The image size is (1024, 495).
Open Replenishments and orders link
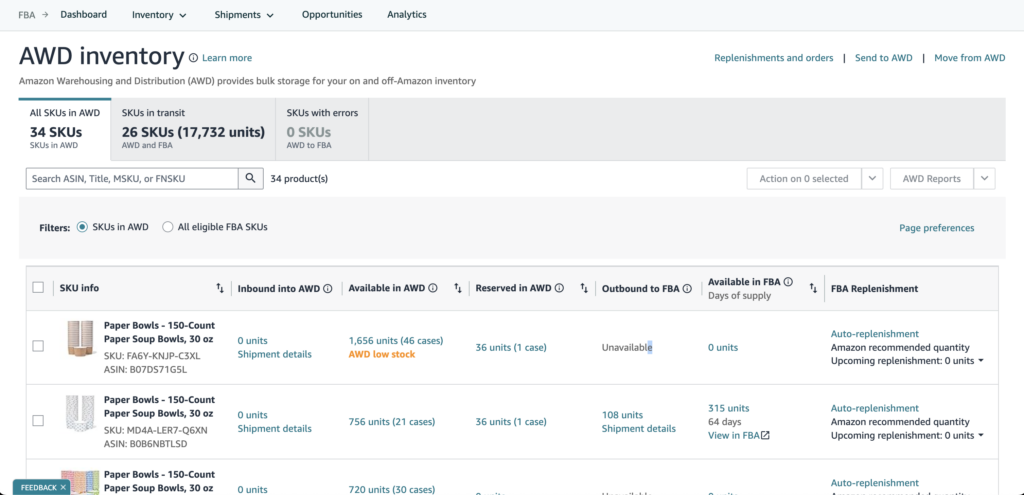pyautogui.click(x=774, y=58)
